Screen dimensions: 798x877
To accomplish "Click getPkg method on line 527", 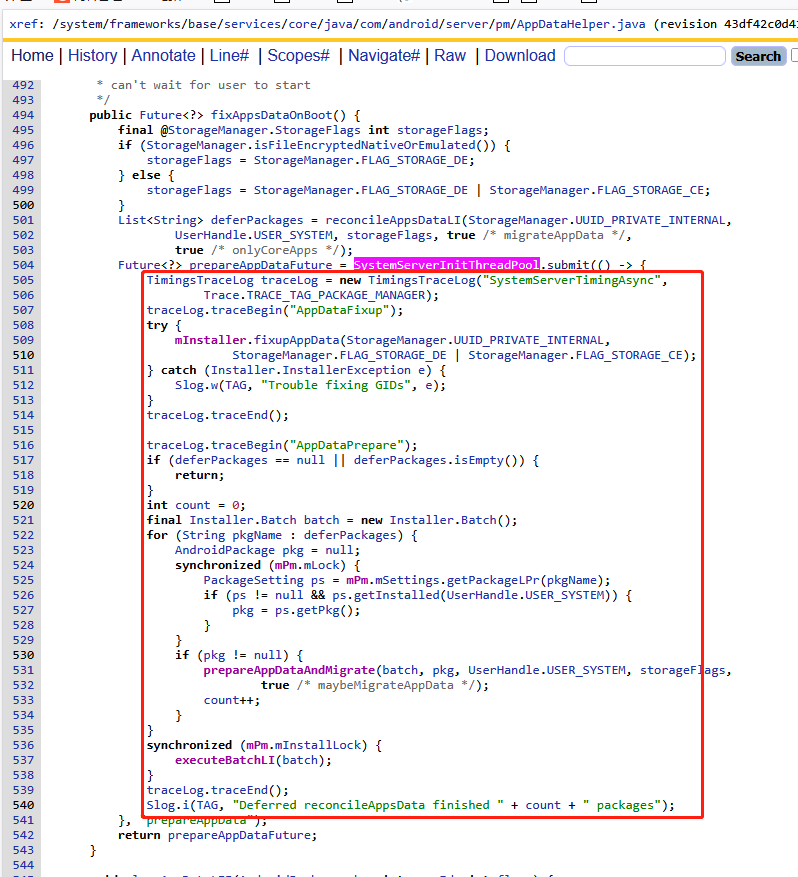I will tap(318, 610).
